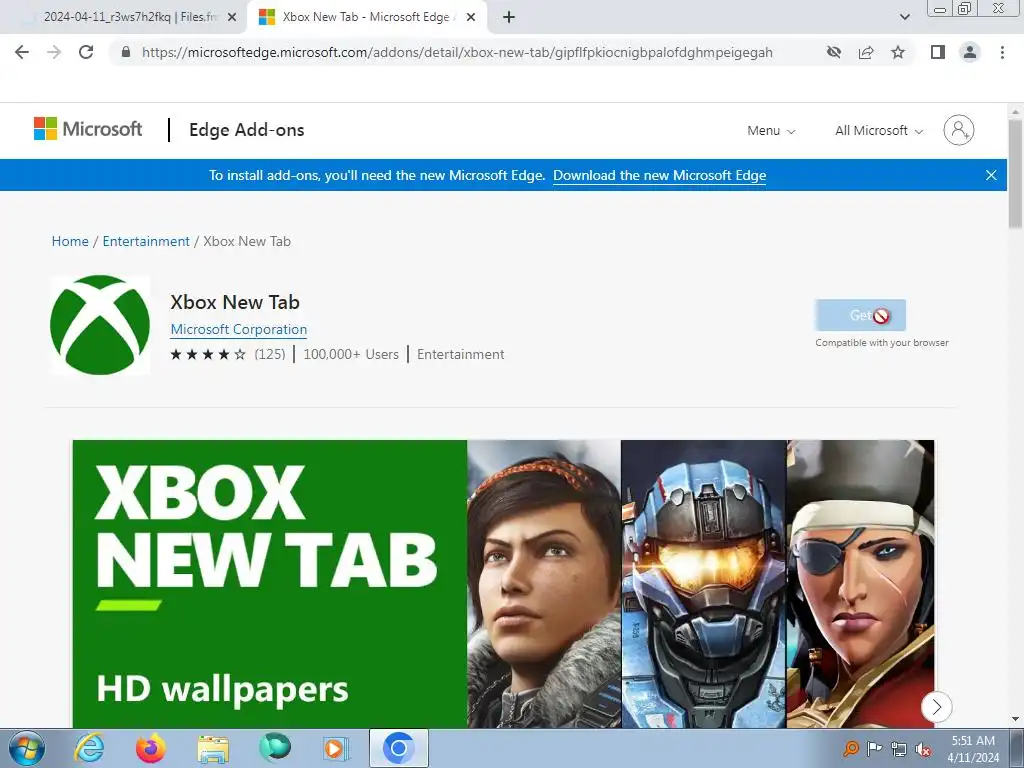Click the network tray icon
The image size is (1024, 768).
pos(899,748)
